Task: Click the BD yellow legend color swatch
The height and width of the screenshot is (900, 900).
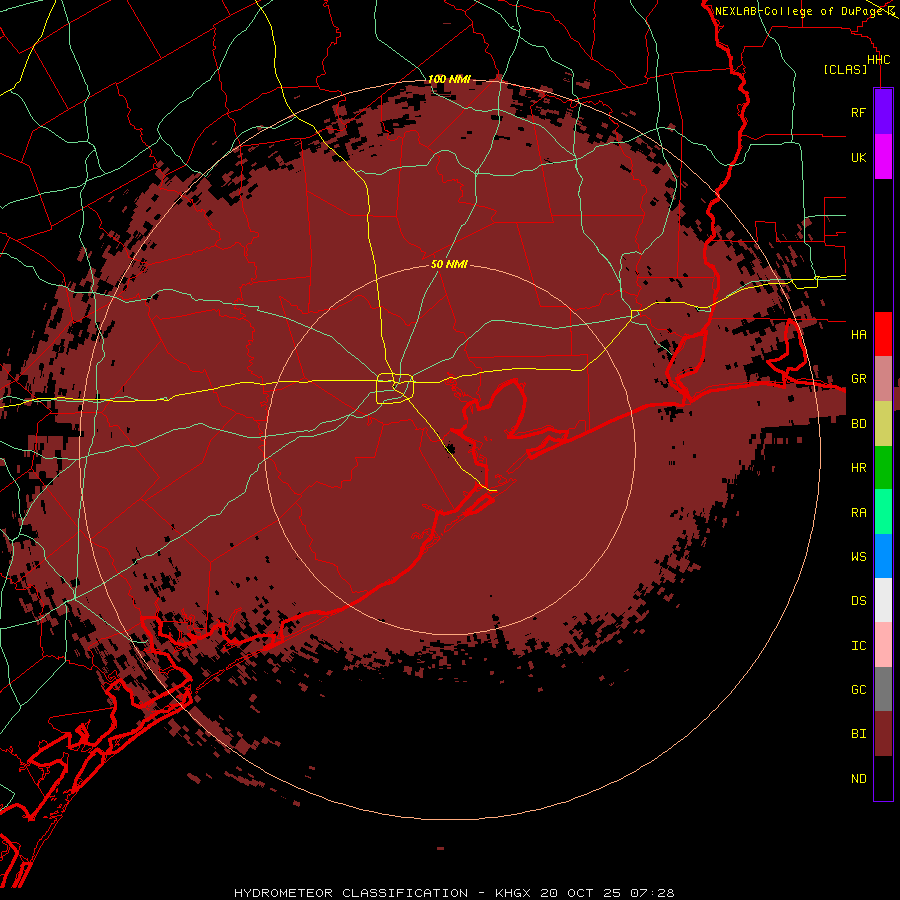Action: 883,424
